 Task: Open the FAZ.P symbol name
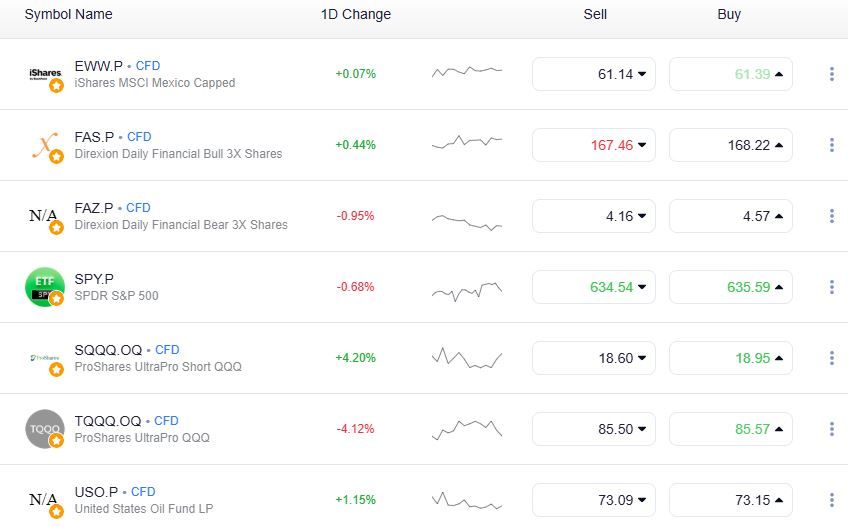(x=94, y=208)
